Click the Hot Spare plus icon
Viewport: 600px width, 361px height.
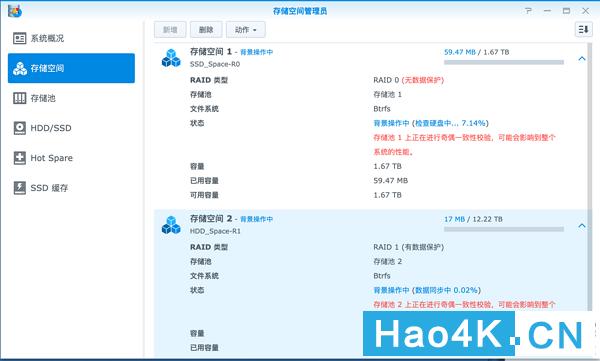(20, 158)
